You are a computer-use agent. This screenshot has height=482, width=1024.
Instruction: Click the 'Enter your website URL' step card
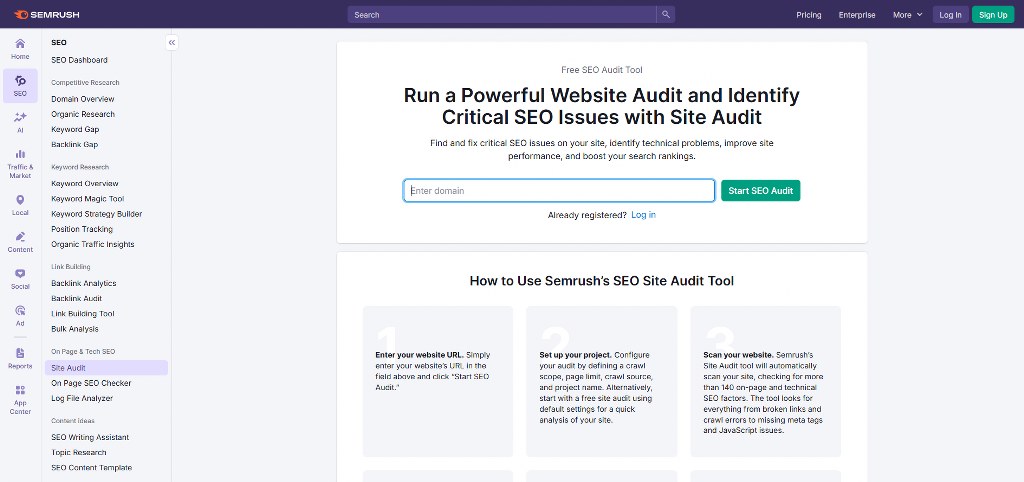pos(438,381)
